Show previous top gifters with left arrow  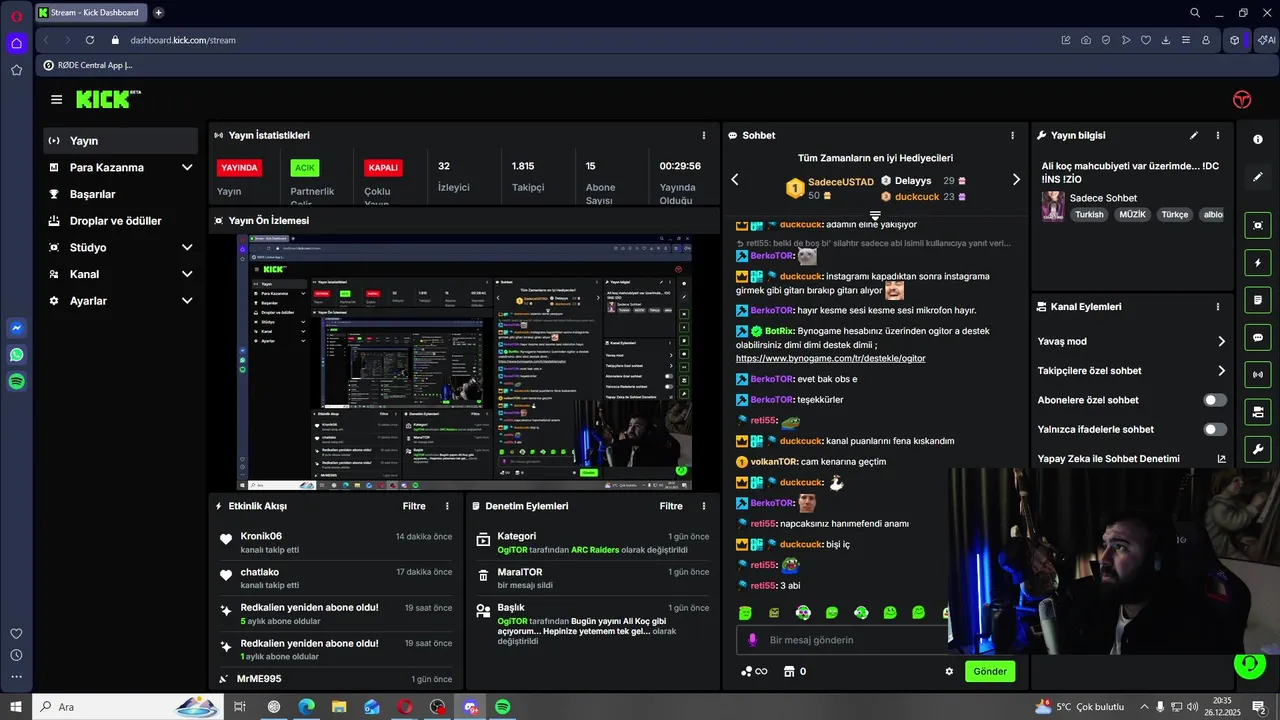pyautogui.click(x=735, y=180)
